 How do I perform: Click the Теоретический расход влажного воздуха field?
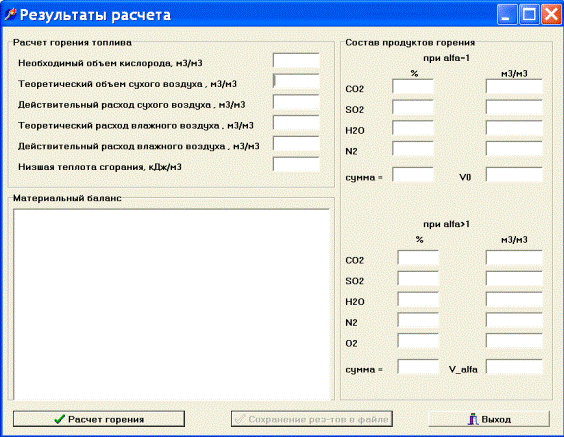[296, 123]
